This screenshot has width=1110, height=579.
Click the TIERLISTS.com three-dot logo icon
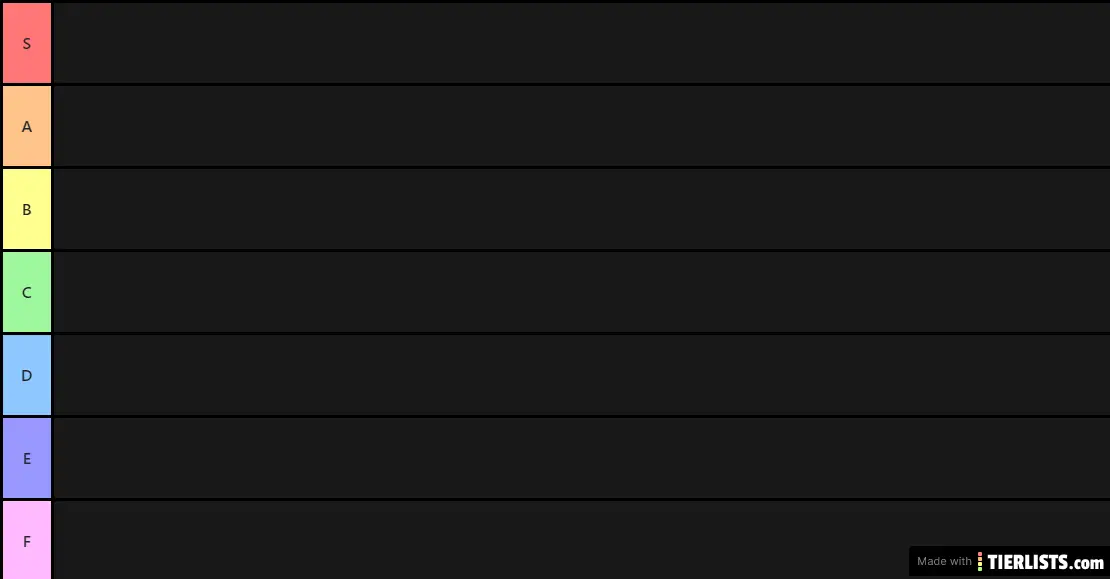[x=980, y=562]
